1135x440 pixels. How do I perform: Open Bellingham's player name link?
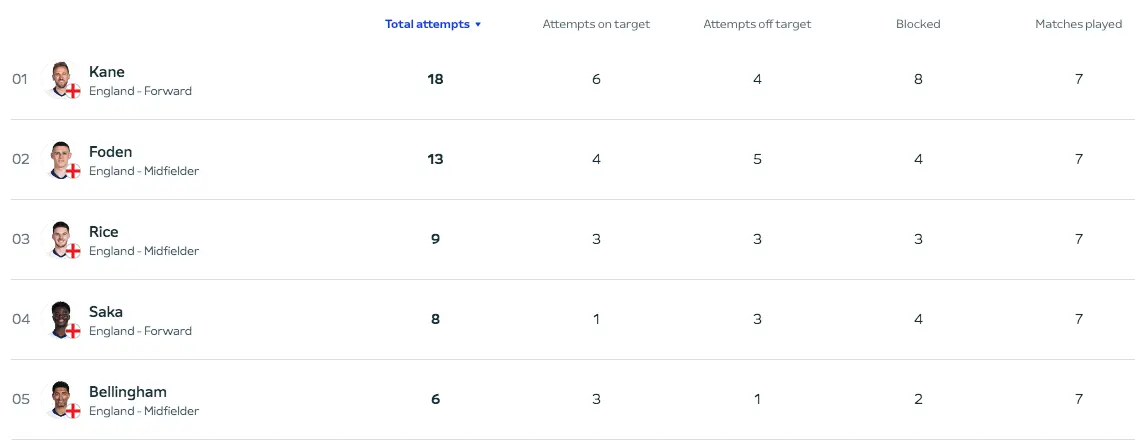tap(127, 392)
